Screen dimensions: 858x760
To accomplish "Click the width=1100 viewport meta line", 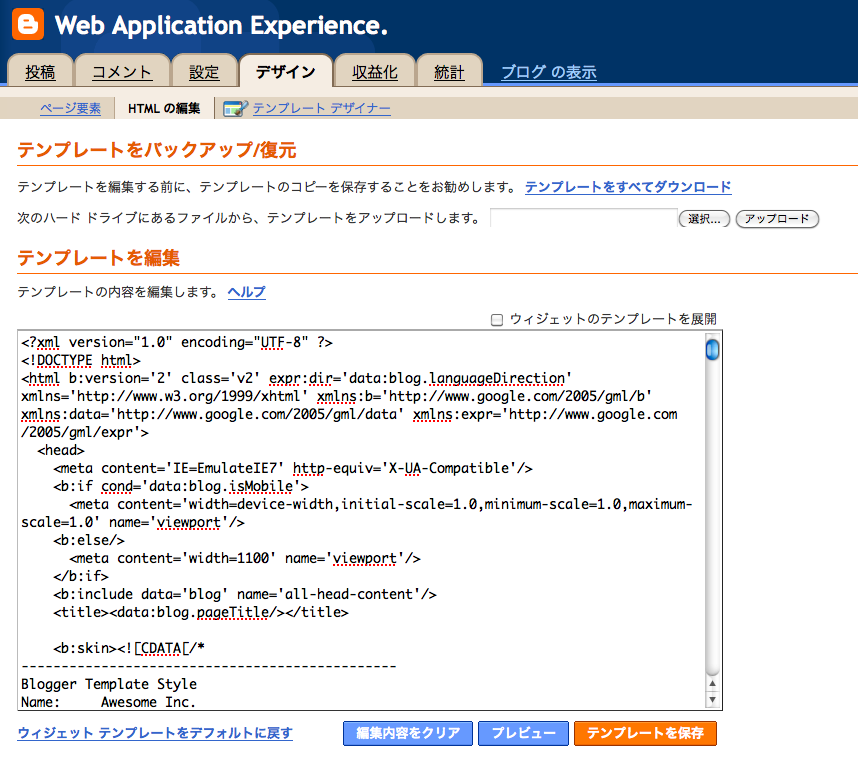I will point(245,558).
